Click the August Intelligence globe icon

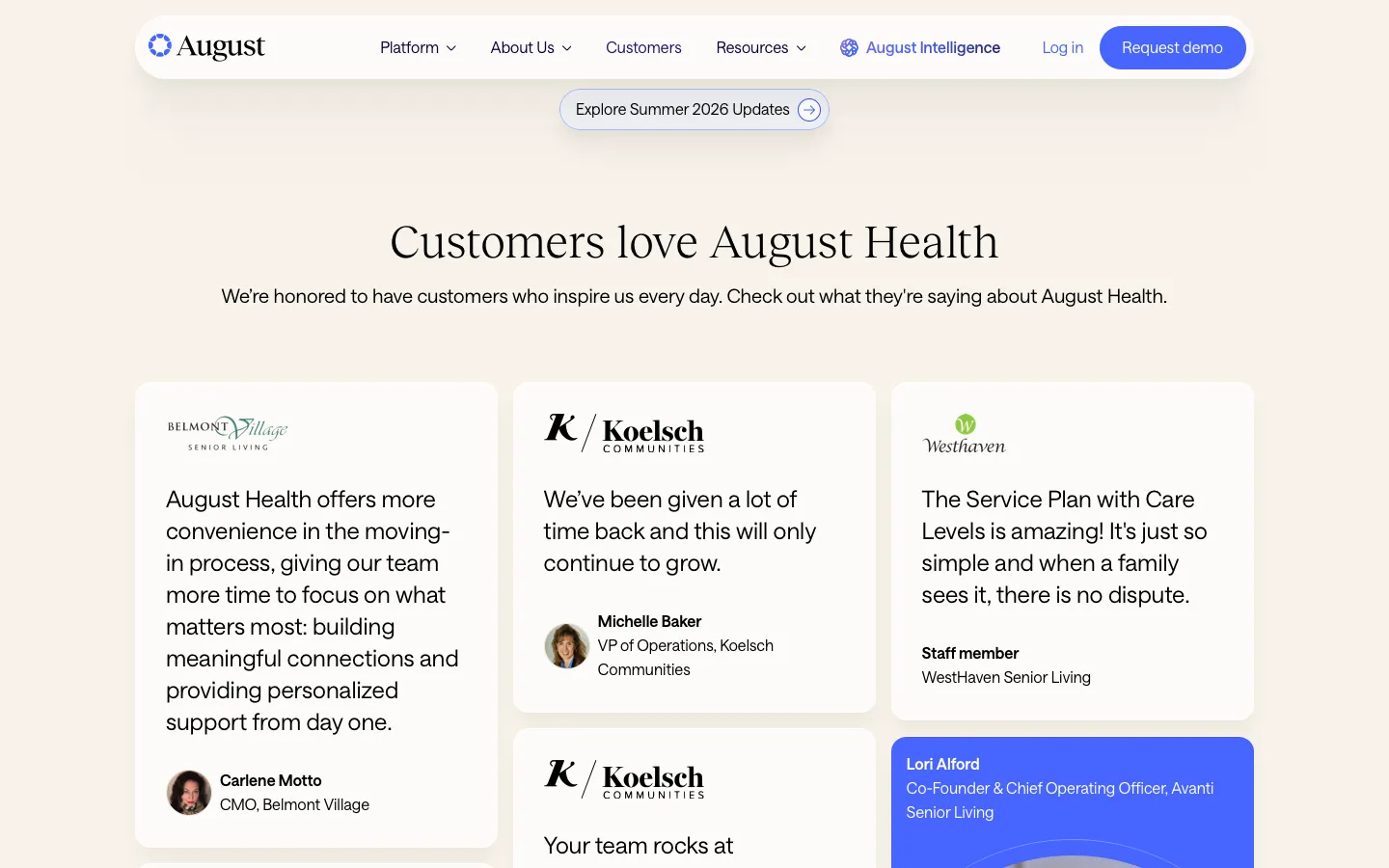tap(849, 47)
